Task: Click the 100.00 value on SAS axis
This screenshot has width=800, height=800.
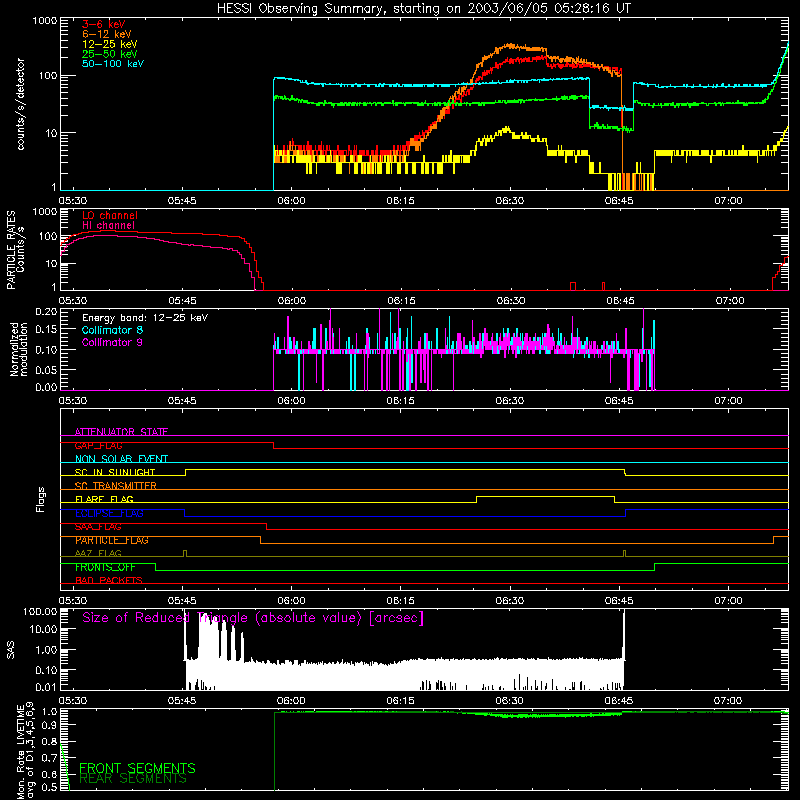Action: 40,612
